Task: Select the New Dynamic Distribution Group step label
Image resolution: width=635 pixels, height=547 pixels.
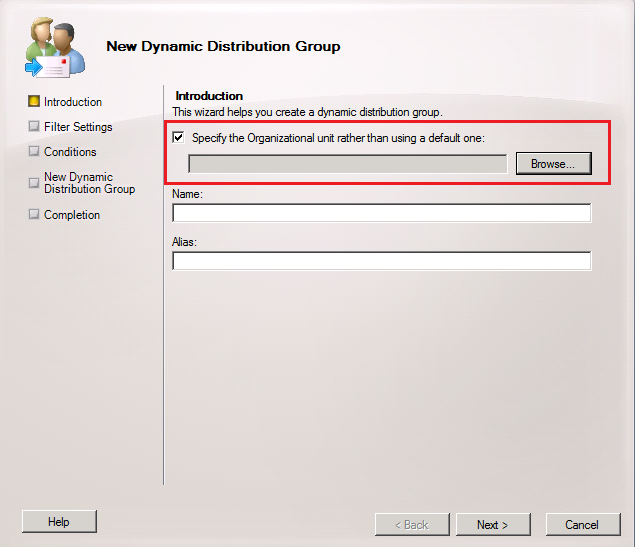Action: pos(89,183)
